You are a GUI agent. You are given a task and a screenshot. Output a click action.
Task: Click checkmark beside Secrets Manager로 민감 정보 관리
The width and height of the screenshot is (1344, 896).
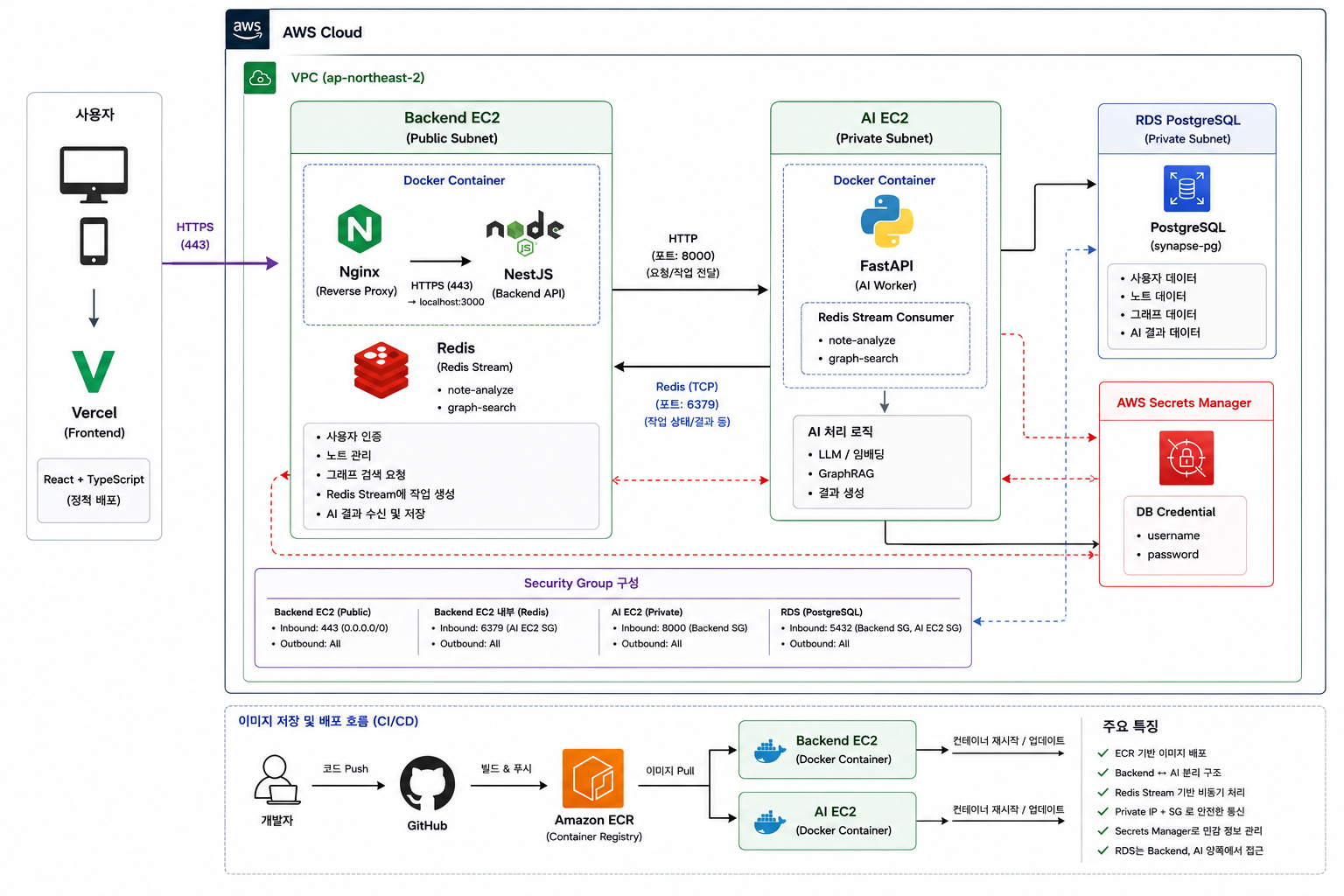coord(1102,830)
